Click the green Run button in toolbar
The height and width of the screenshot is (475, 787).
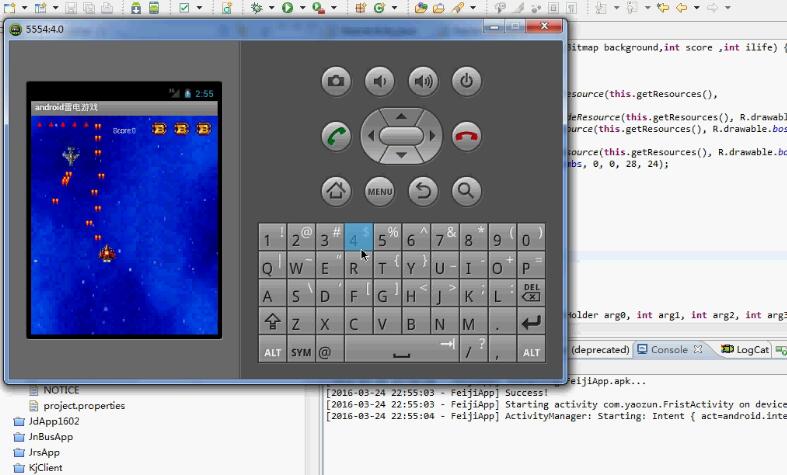(287, 8)
